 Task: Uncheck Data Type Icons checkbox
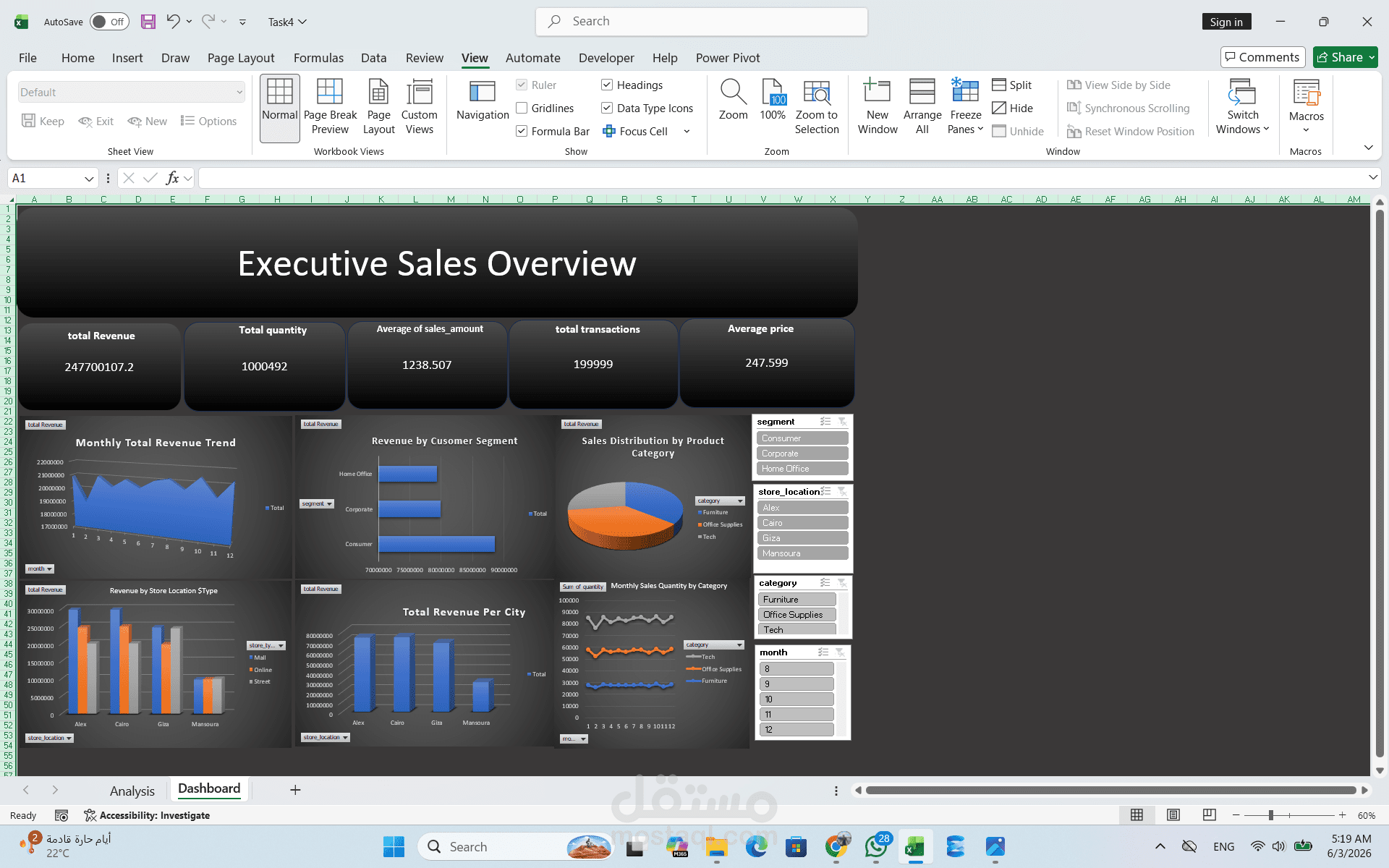click(607, 109)
